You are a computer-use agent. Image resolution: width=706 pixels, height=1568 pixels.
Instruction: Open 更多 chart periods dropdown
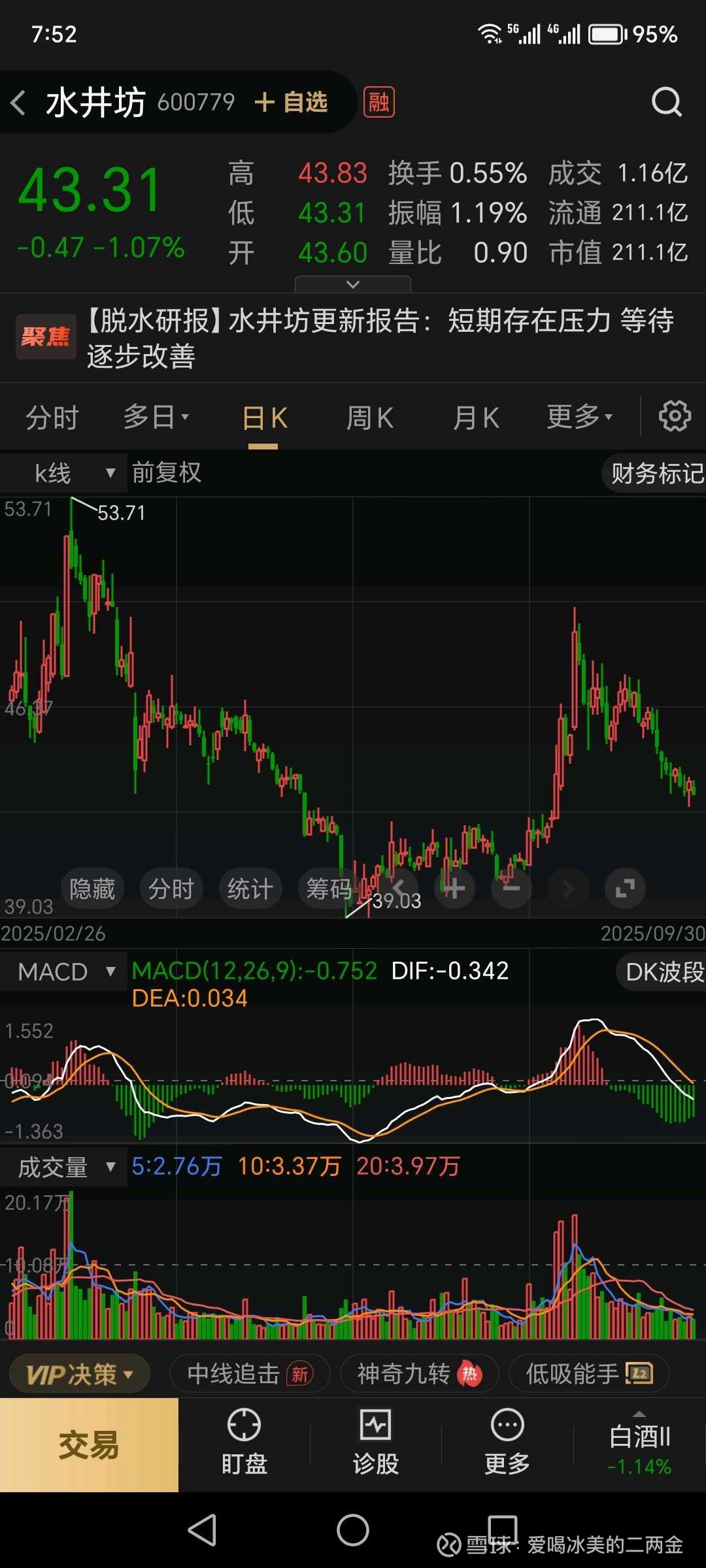580,417
